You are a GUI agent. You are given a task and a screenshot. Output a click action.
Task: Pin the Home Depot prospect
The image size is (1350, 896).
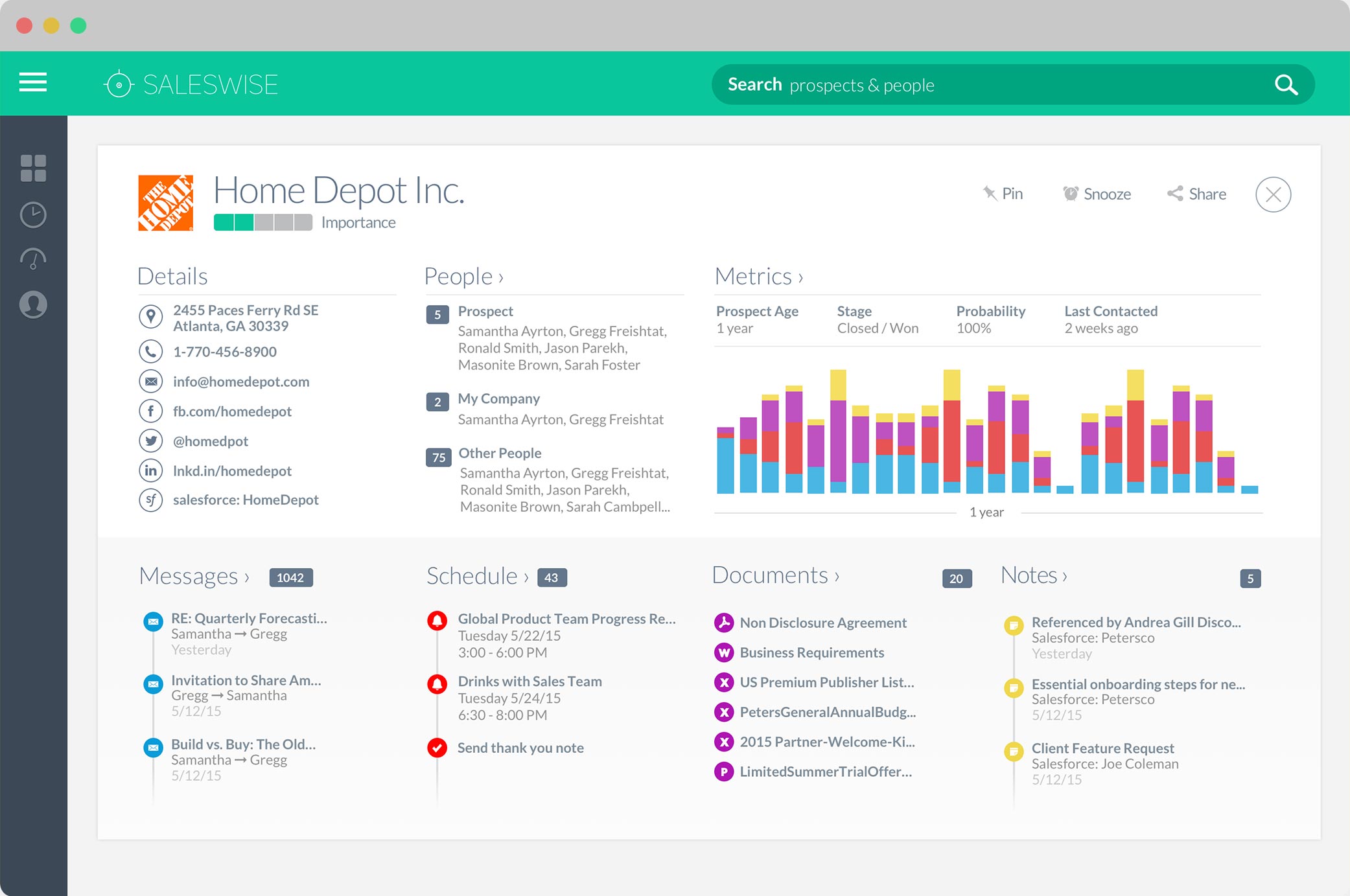click(1003, 193)
